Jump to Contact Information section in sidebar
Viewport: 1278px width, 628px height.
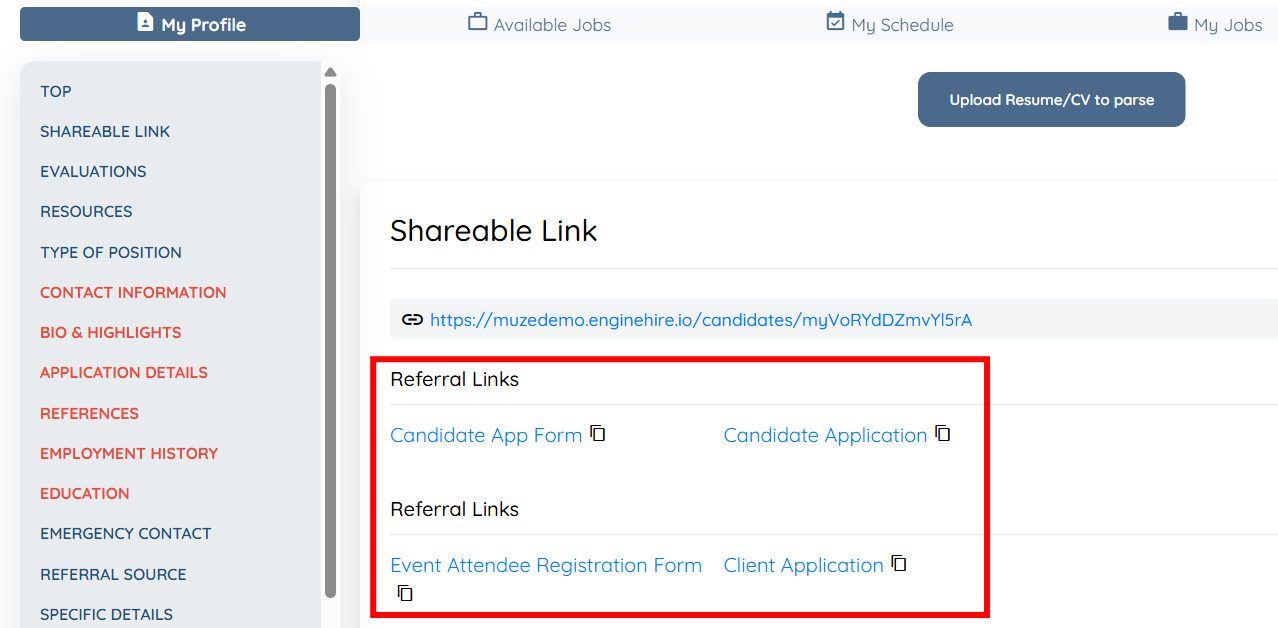pos(133,292)
